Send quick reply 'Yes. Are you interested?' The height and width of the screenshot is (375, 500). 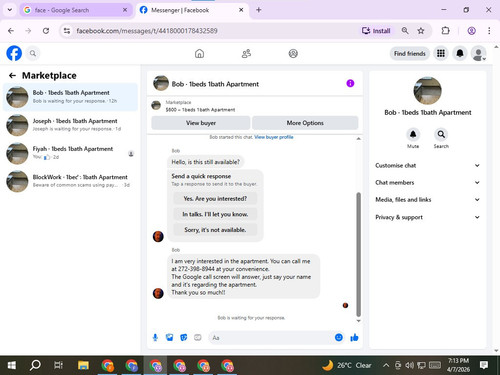click(x=215, y=199)
